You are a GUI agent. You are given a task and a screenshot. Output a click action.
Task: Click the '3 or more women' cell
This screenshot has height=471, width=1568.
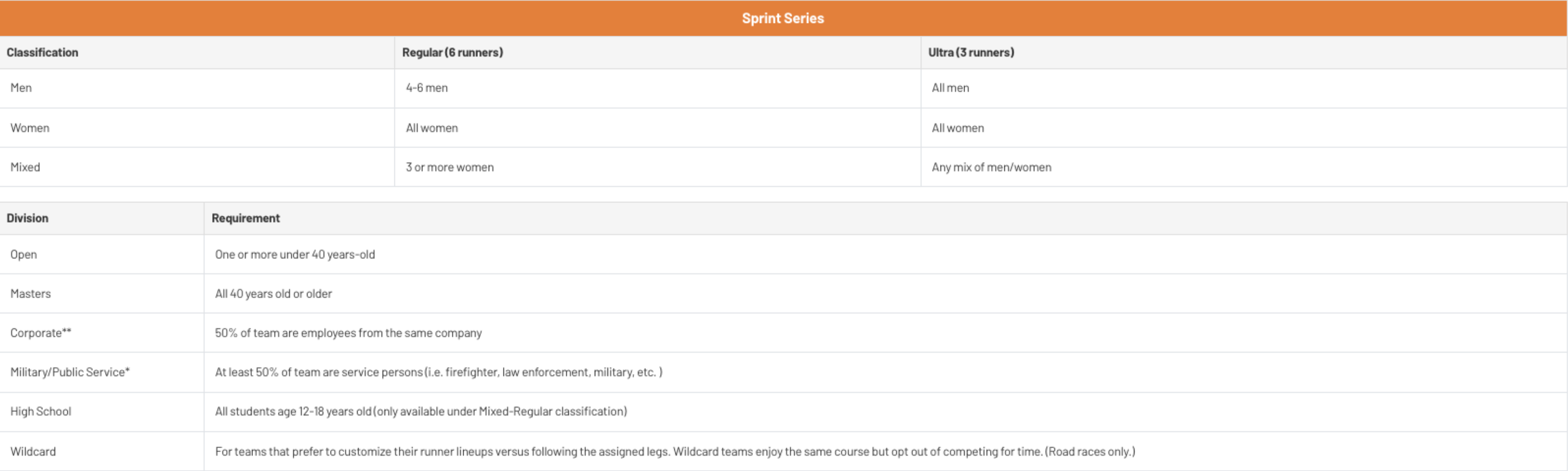point(450,167)
